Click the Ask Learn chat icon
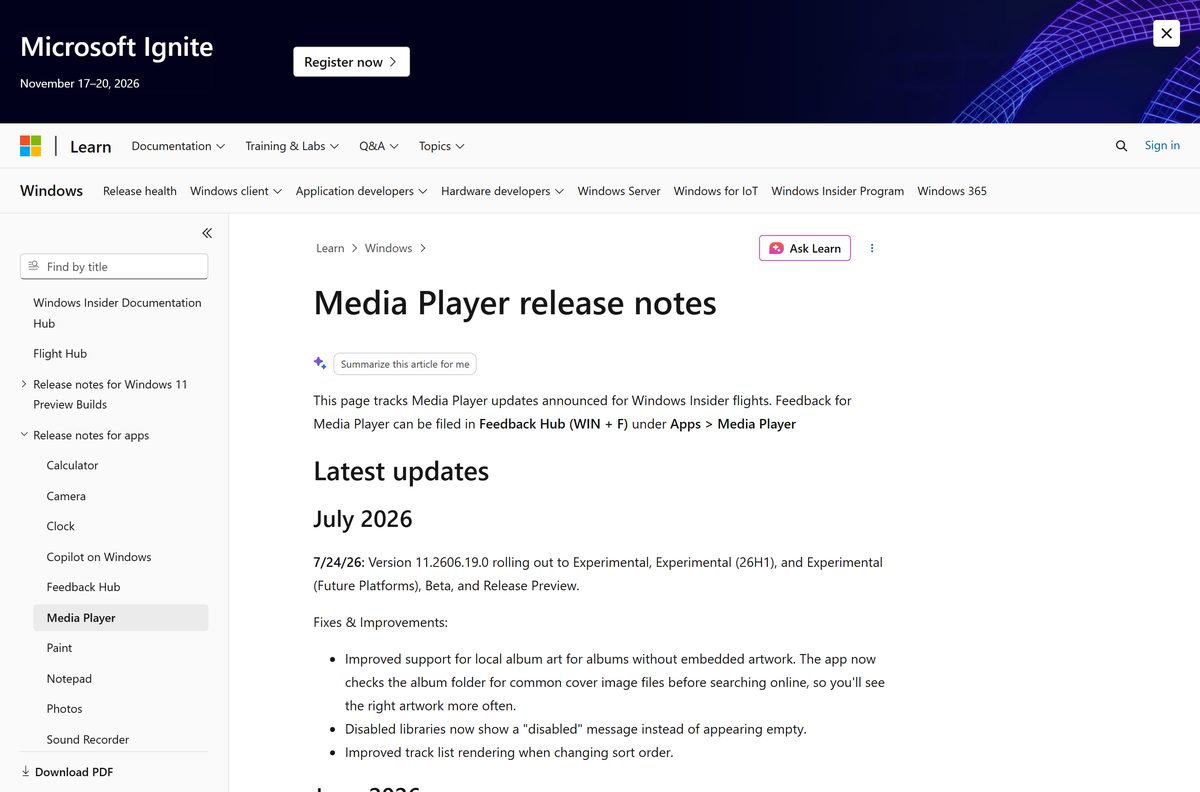This screenshot has height=792, width=1200. pos(776,248)
